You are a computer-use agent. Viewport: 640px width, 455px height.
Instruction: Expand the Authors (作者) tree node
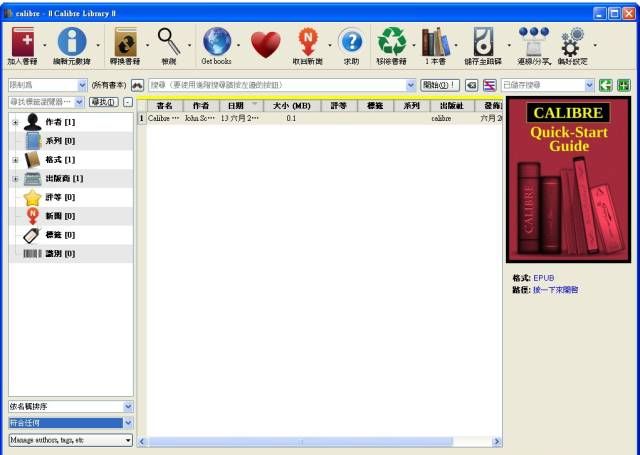point(15,122)
